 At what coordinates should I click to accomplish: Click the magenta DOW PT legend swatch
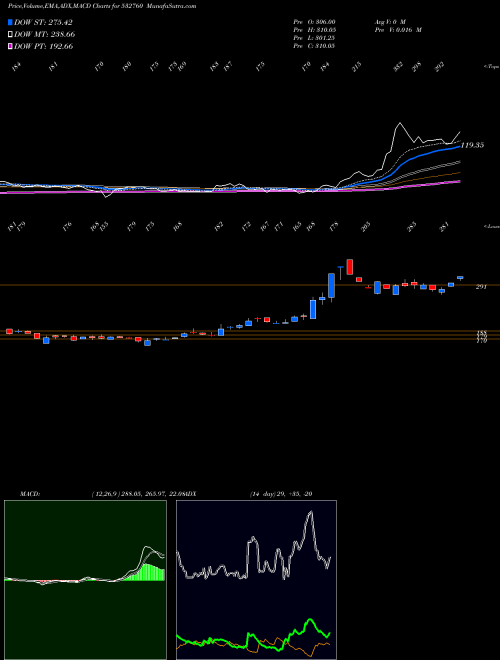point(10,46)
